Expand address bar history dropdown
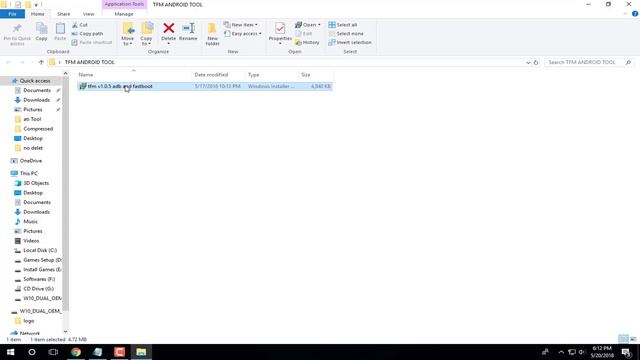 click(528, 62)
